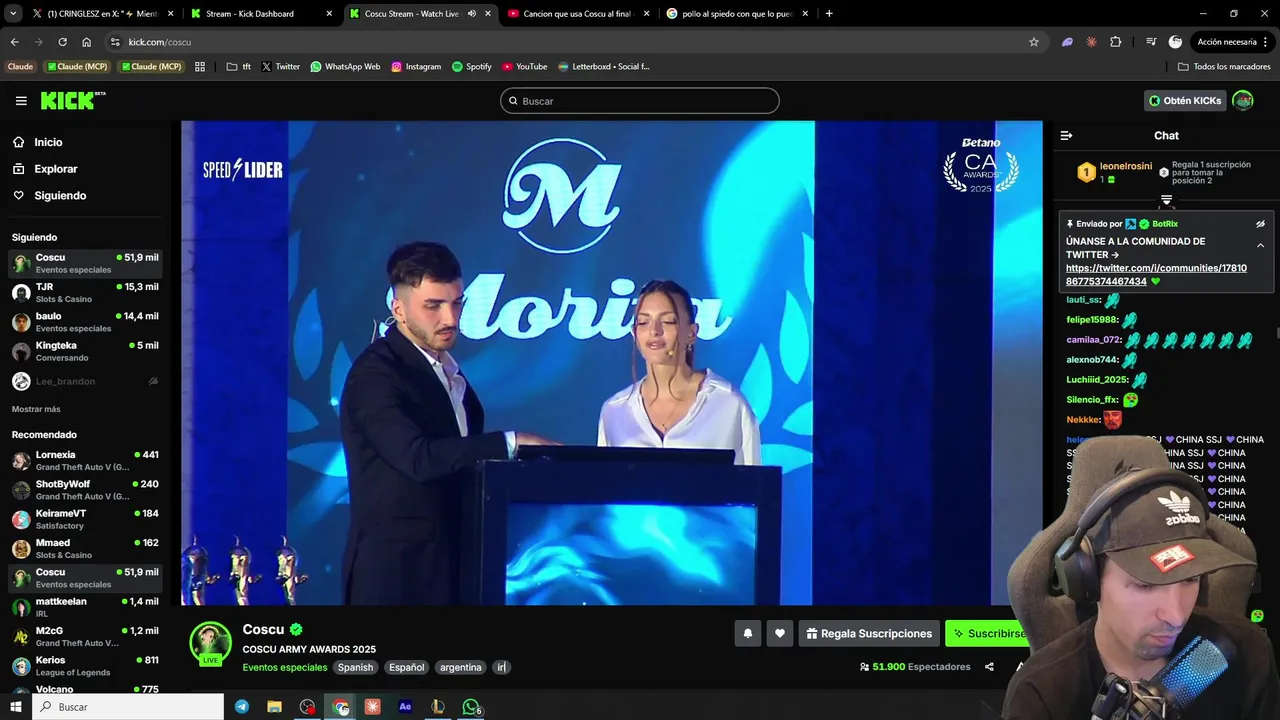Bookmark this page with the star icon
Screen dimensions: 1280x720
coord(1034,42)
